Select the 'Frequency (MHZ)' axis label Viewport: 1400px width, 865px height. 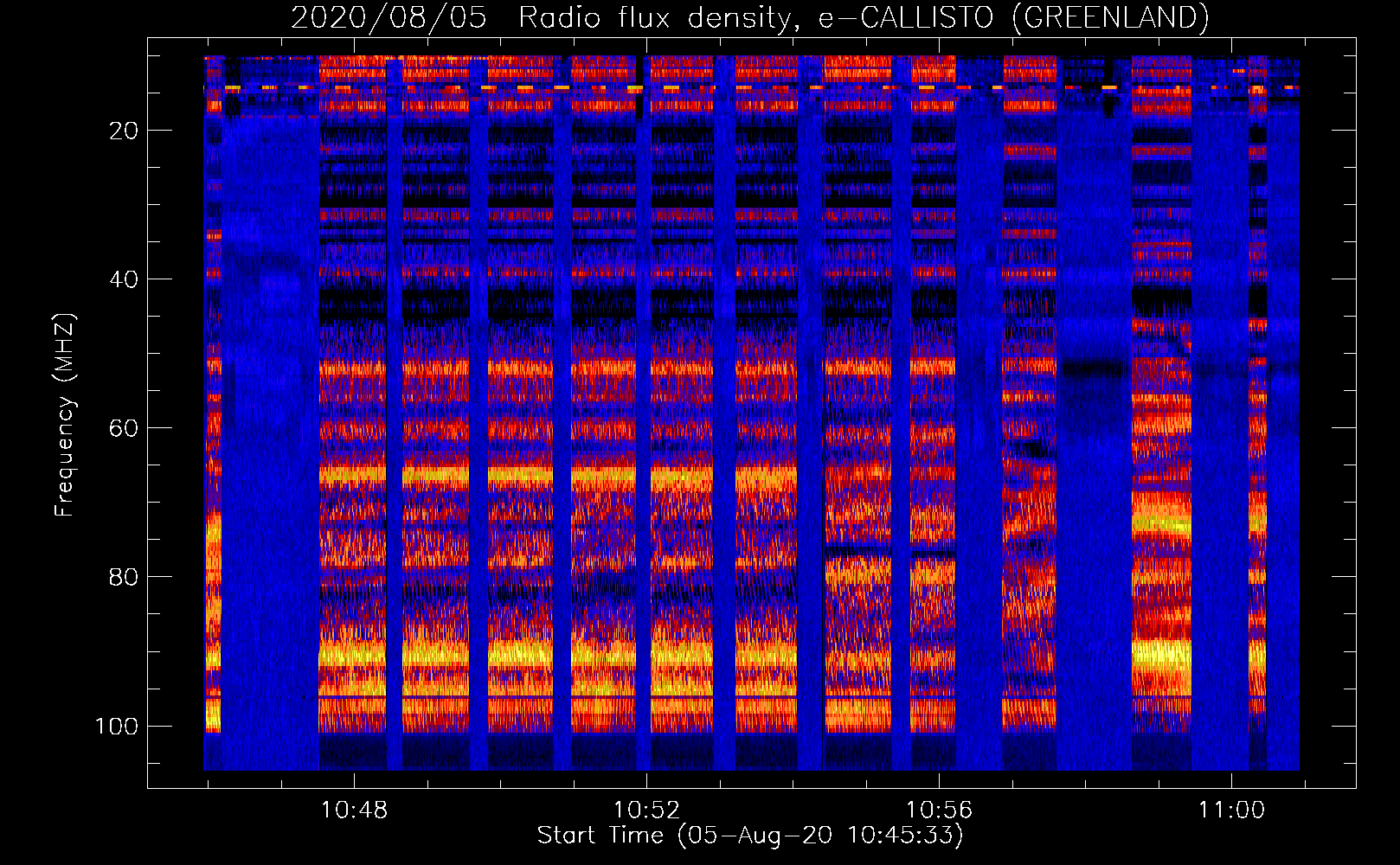pos(65,415)
